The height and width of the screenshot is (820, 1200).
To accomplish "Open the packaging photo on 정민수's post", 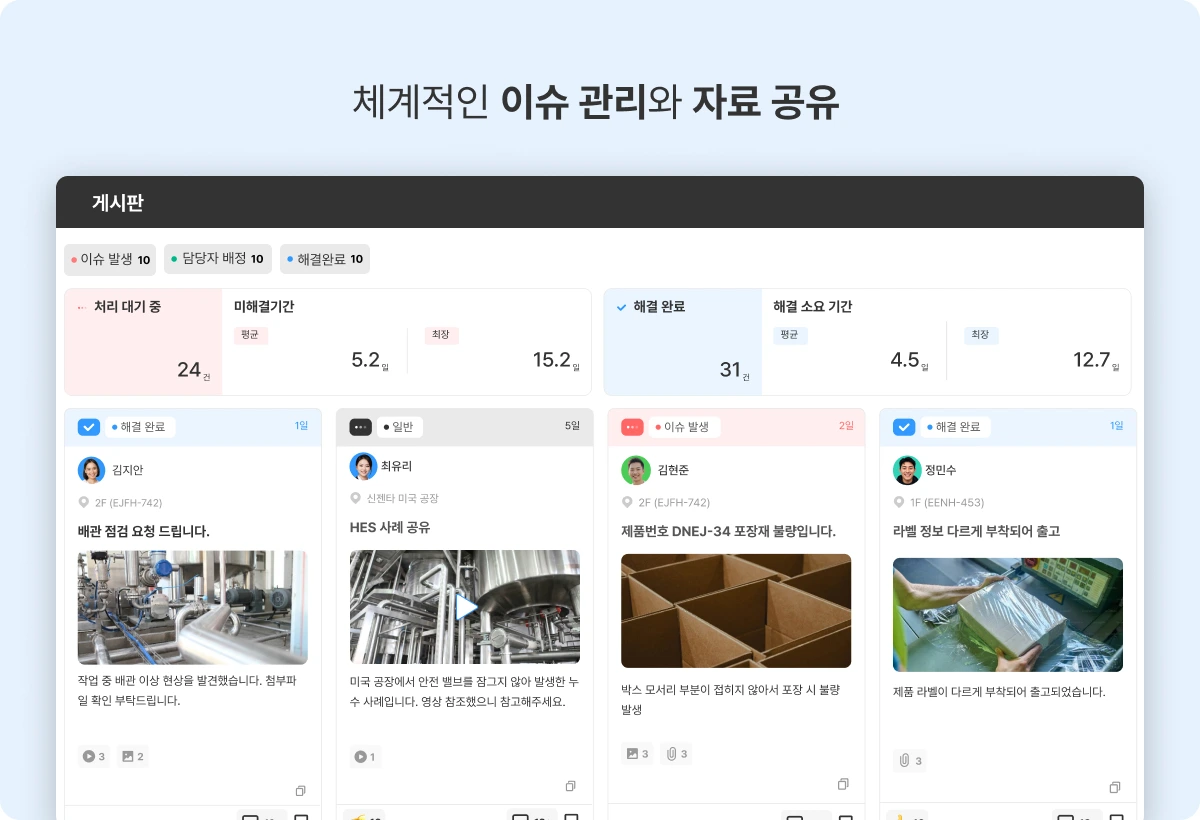I will coord(1008,615).
